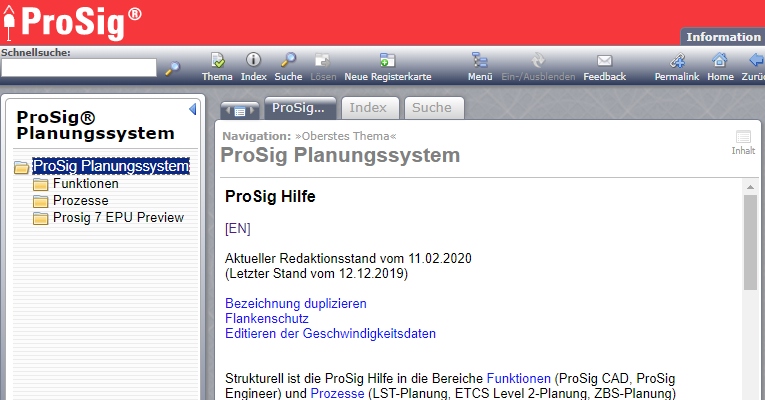765x400 pixels.
Task: Open Neue Registerkarte
Action: click(x=388, y=67)
